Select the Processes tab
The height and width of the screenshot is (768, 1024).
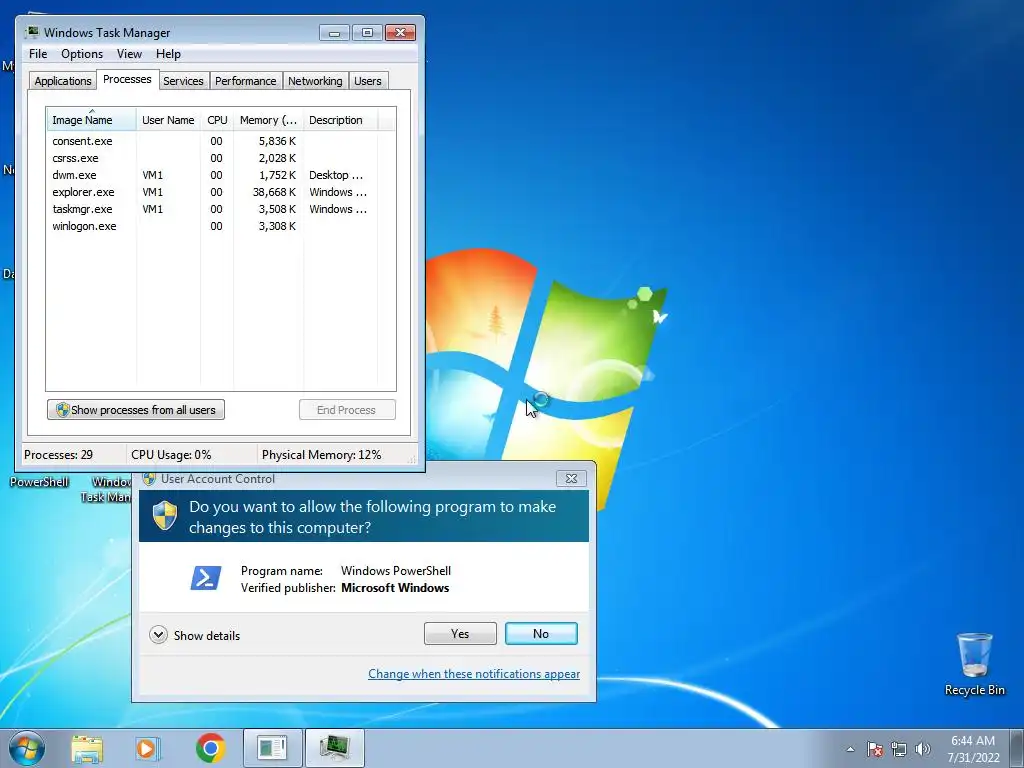[x=127, y=79]
